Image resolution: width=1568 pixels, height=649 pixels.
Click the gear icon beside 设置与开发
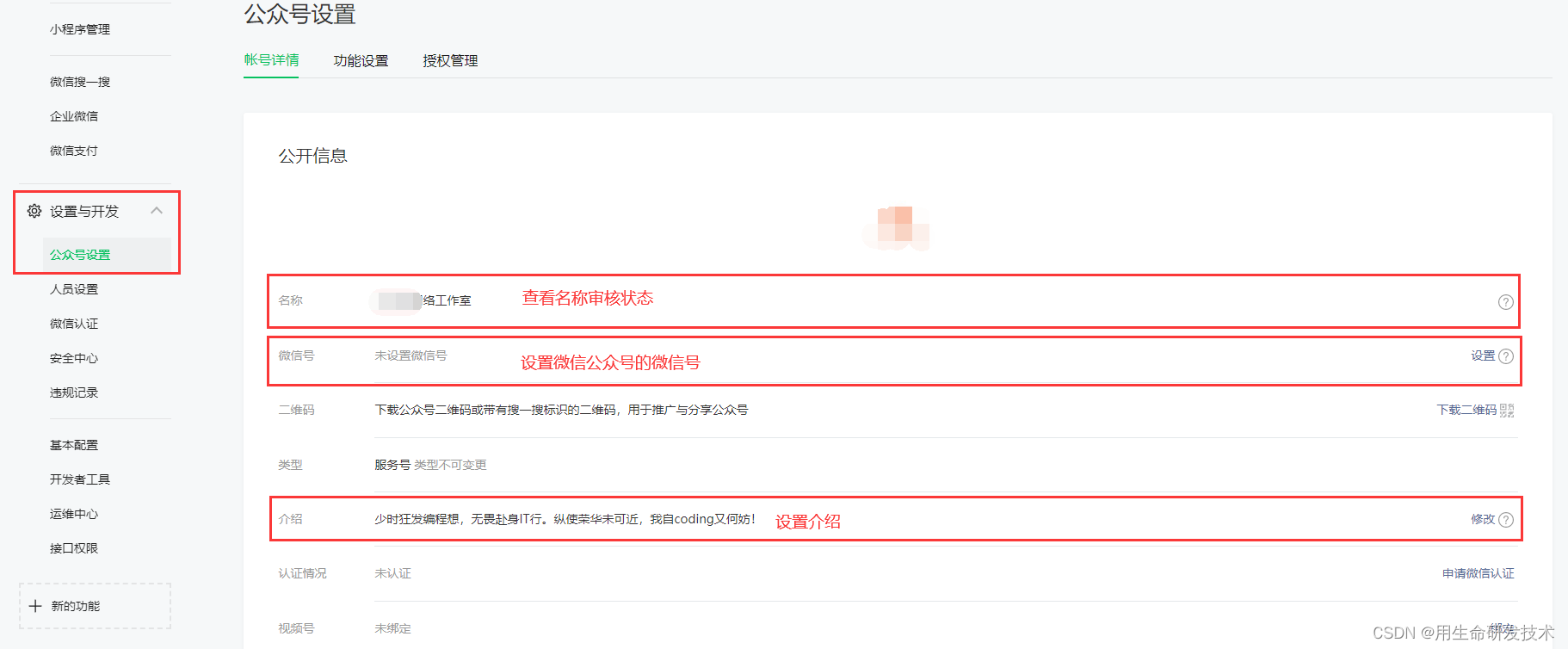34,211
